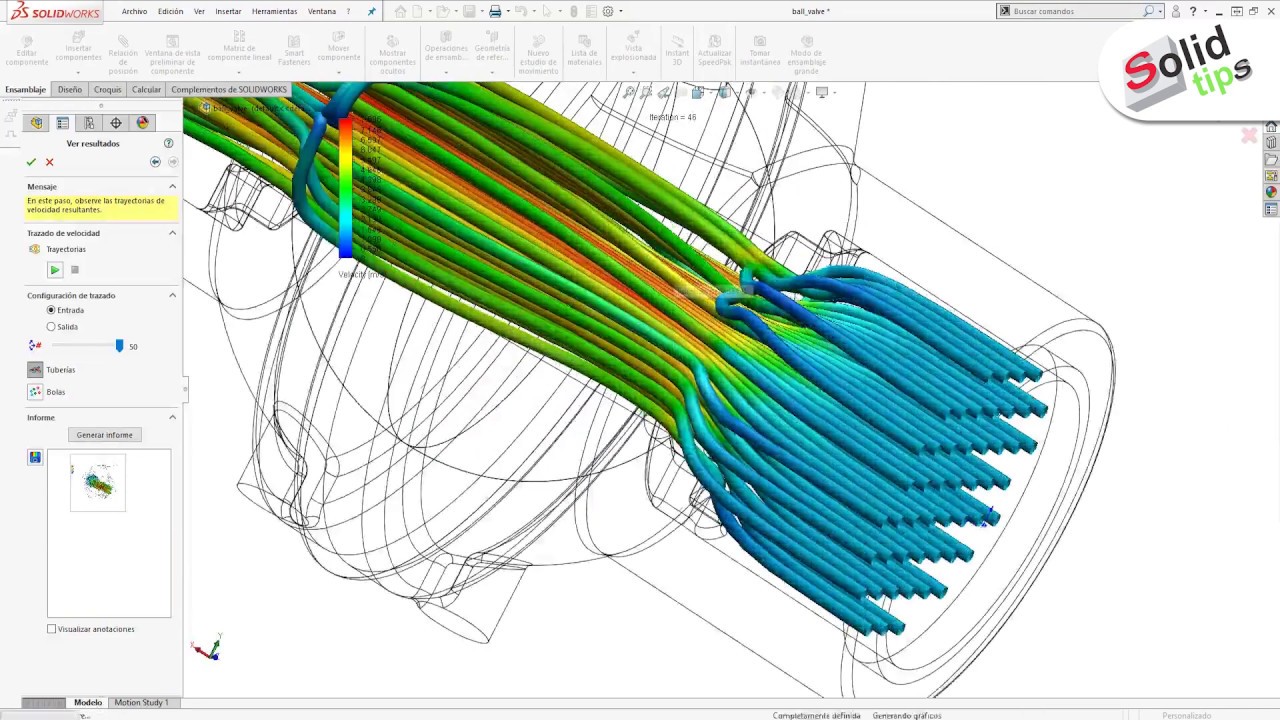Collapse the Trazado de velocidad section

[x=172, y=233]
